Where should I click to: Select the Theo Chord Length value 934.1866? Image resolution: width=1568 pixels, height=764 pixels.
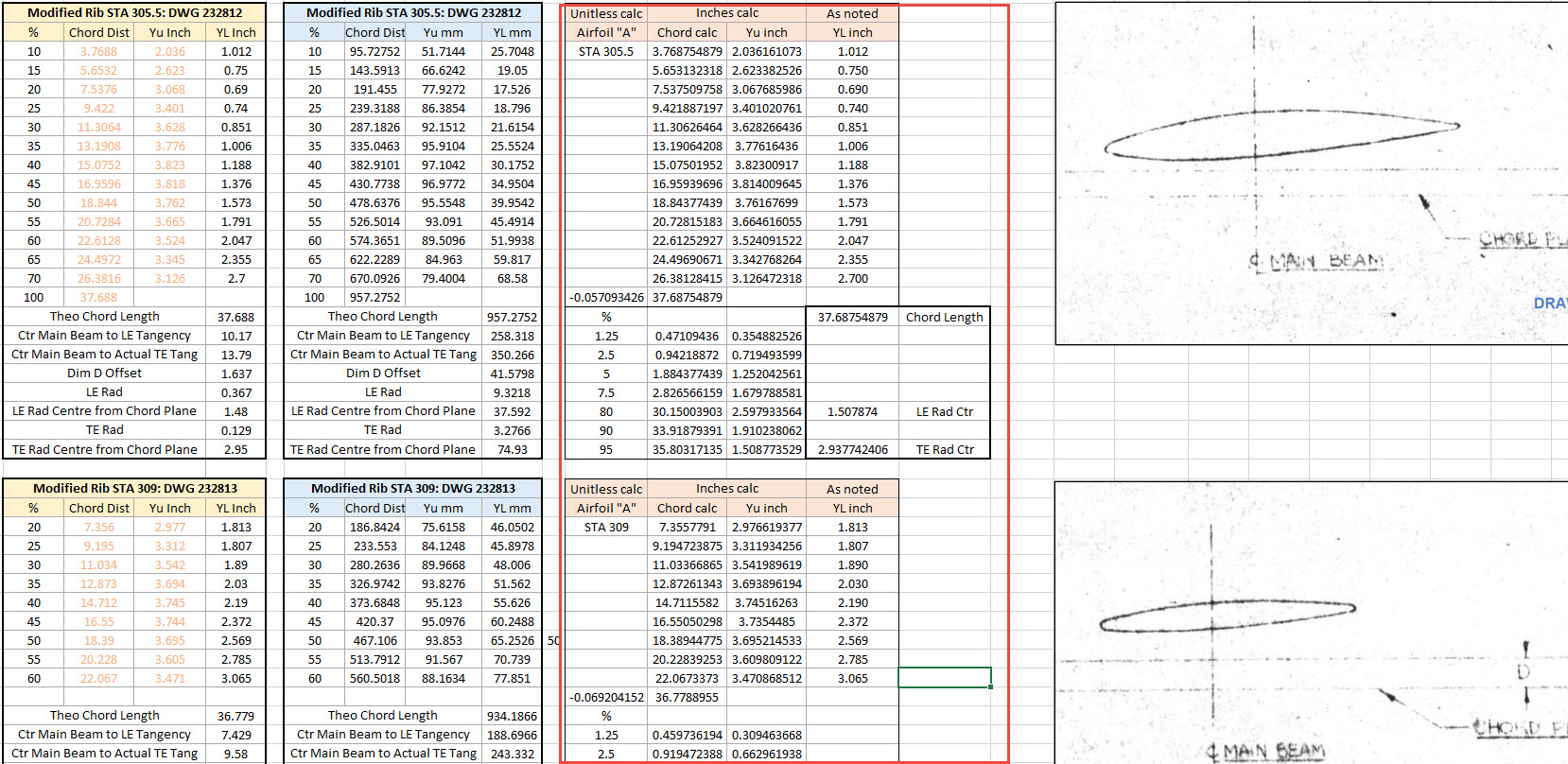(x=512, y=716)
